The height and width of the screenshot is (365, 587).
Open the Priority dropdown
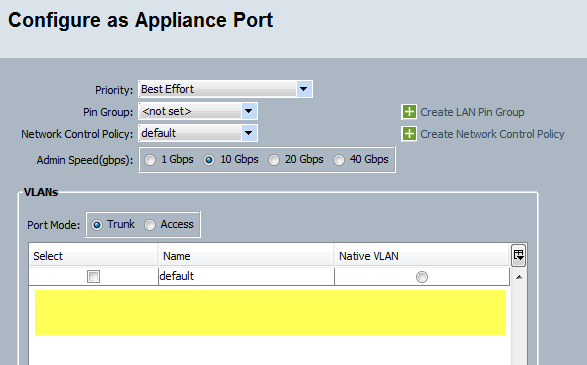pos(225,89)
